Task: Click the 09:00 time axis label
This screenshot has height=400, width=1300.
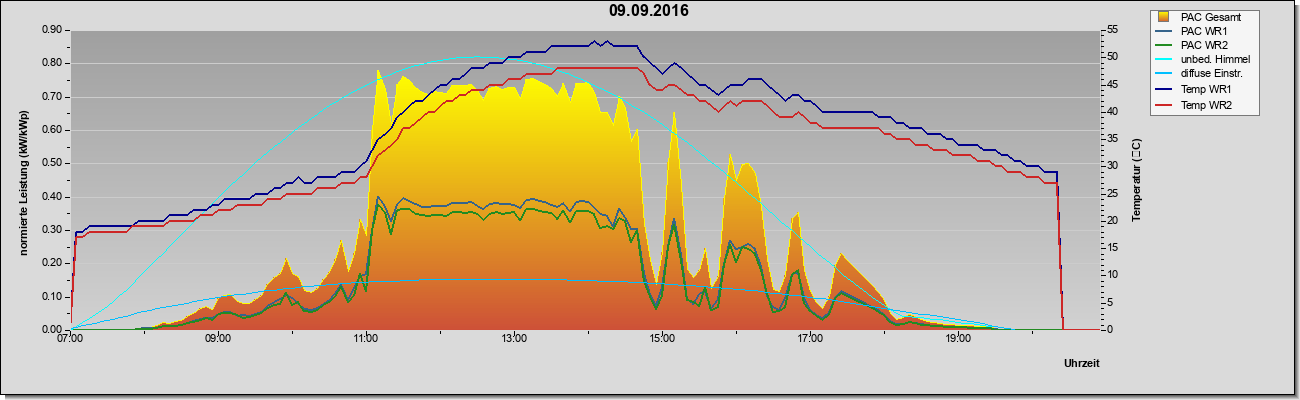Action: click(x=218, y=338)
